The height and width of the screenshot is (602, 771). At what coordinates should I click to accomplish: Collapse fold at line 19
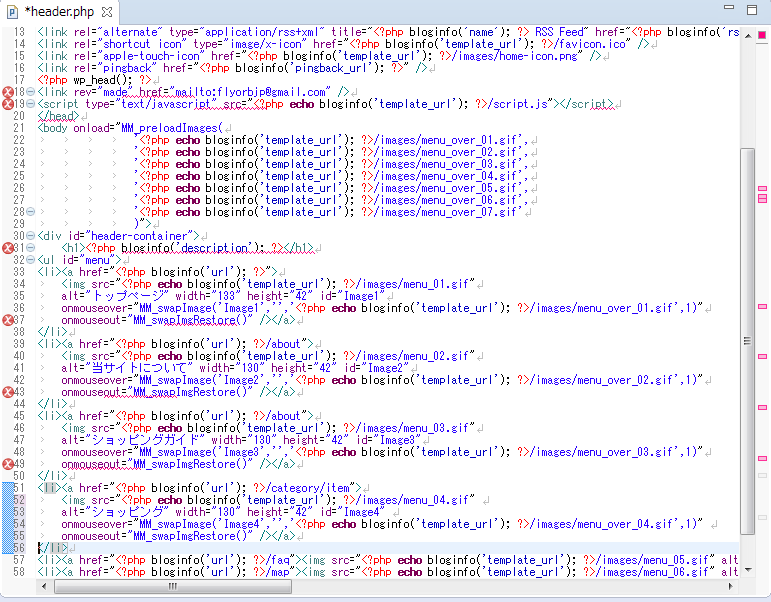[x=30, y=104]
